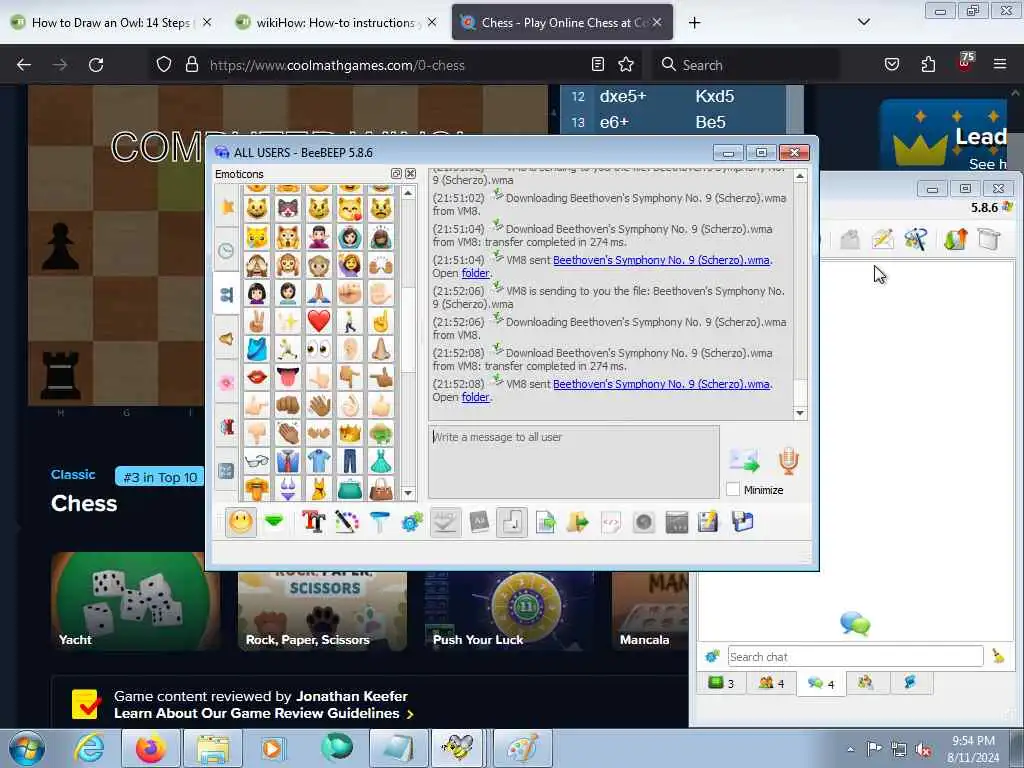Float the Emoticons panel button

pos(396,174)
